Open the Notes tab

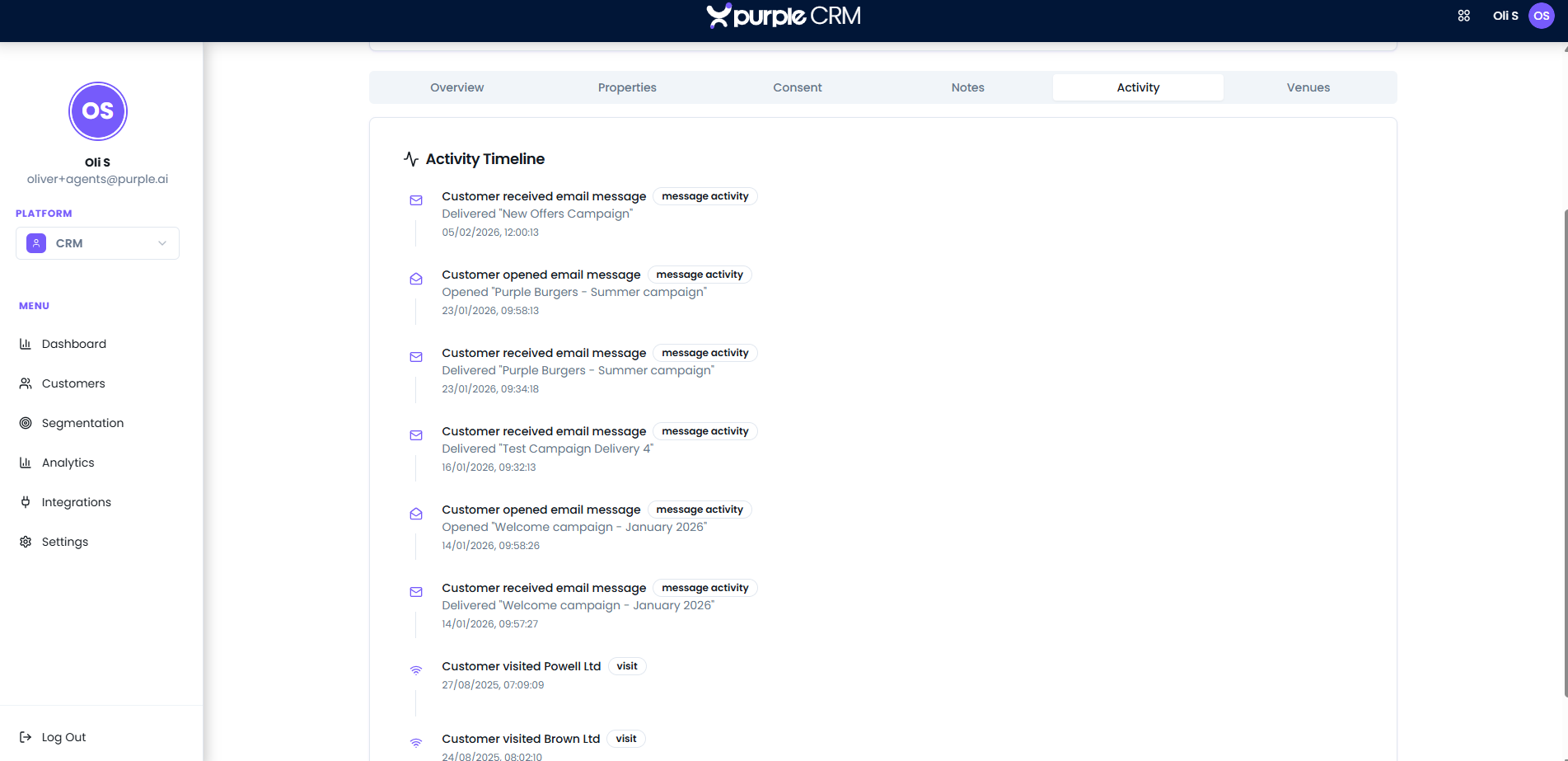[968, 87]
